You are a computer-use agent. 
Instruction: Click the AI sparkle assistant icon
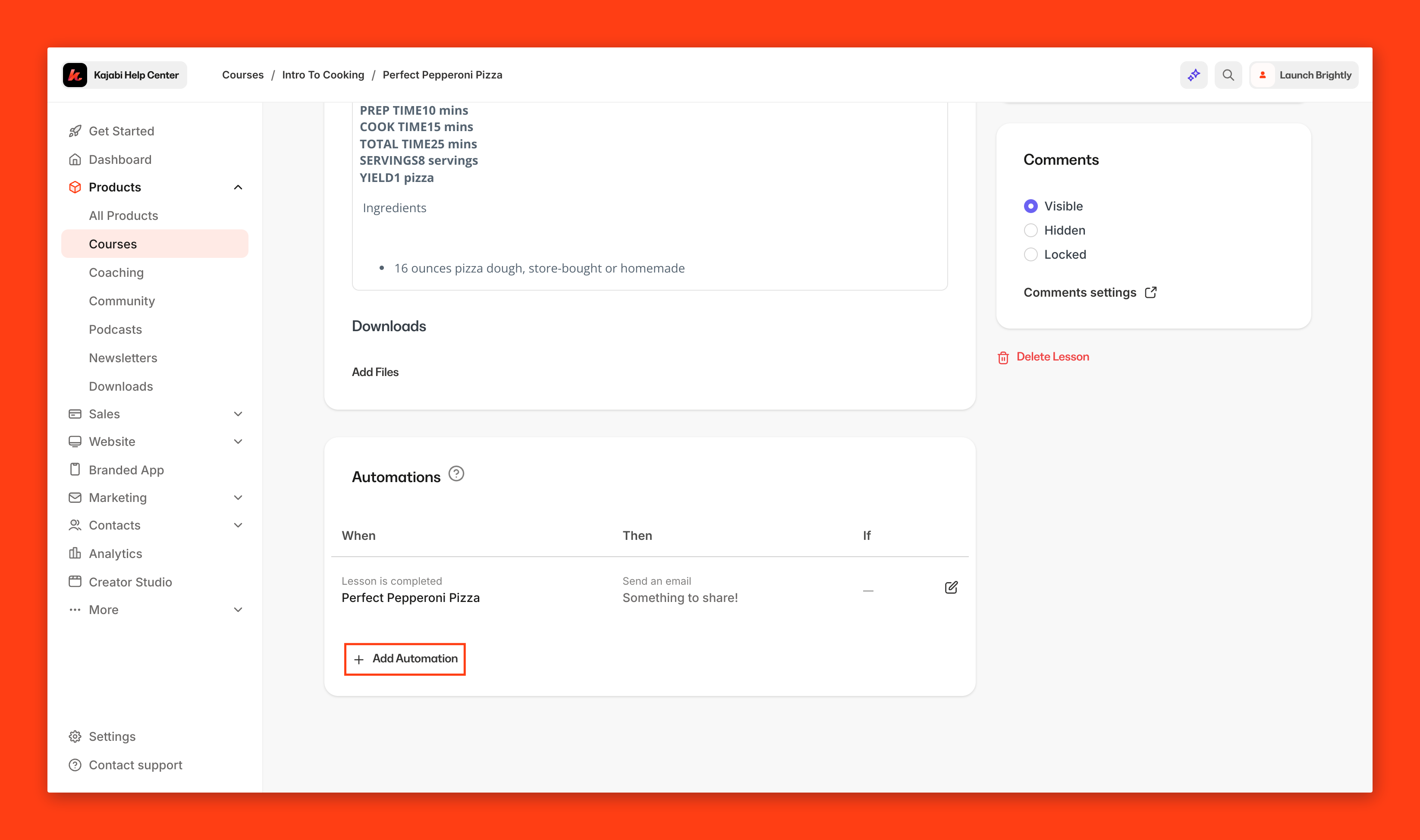click(1194, 75)
